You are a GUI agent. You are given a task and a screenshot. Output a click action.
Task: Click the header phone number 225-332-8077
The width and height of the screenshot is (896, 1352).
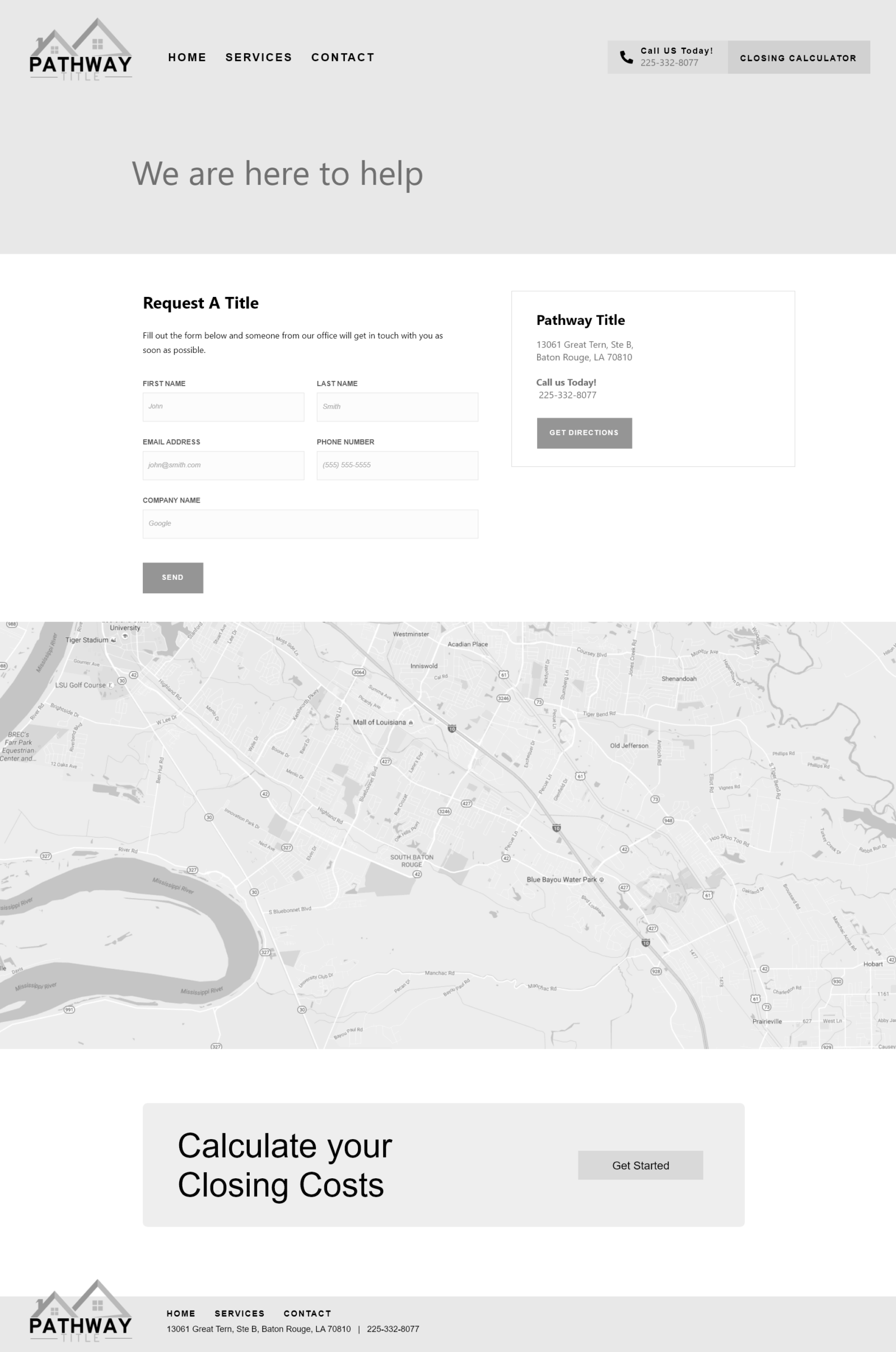(669, 63)
